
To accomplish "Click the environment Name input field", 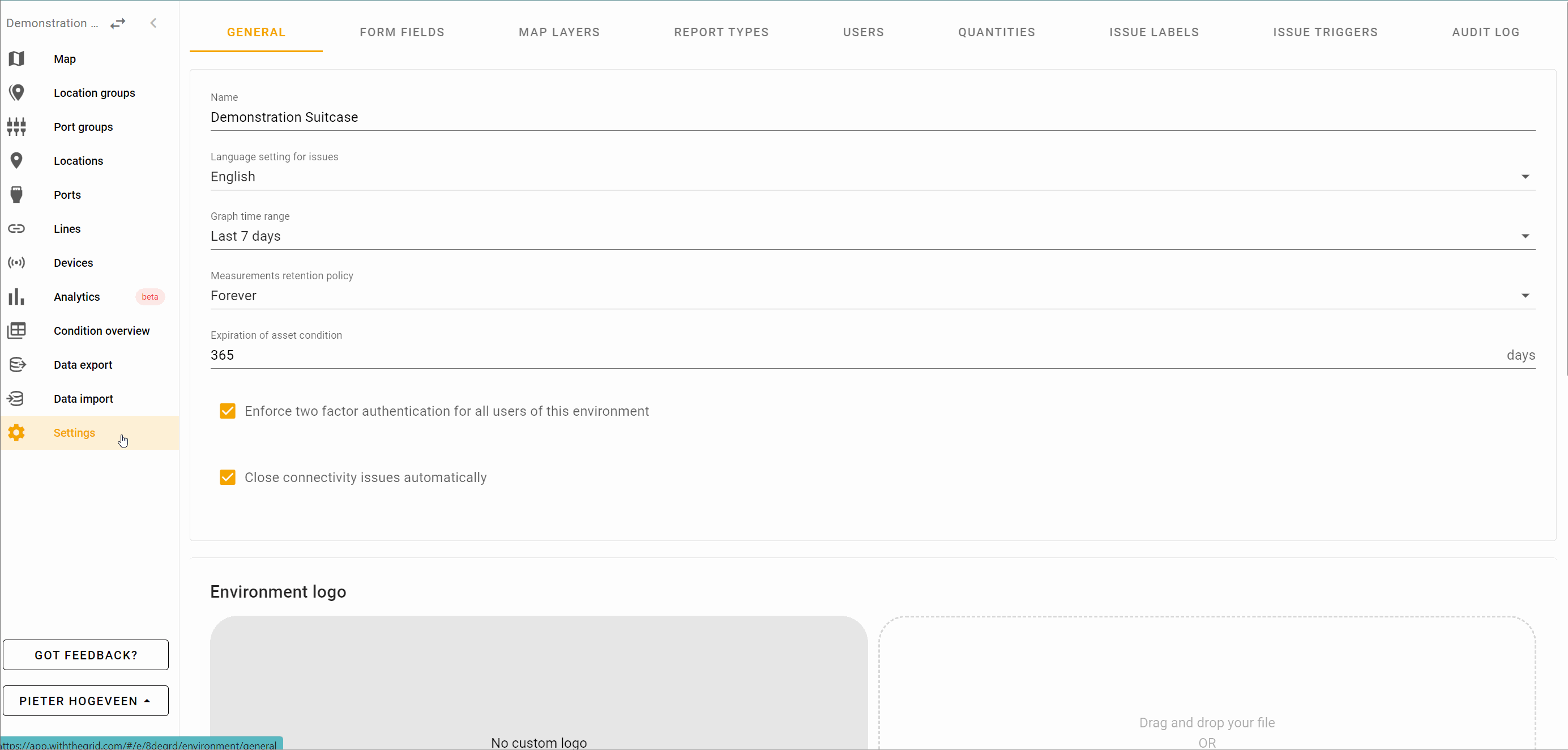I will (871, 117).
